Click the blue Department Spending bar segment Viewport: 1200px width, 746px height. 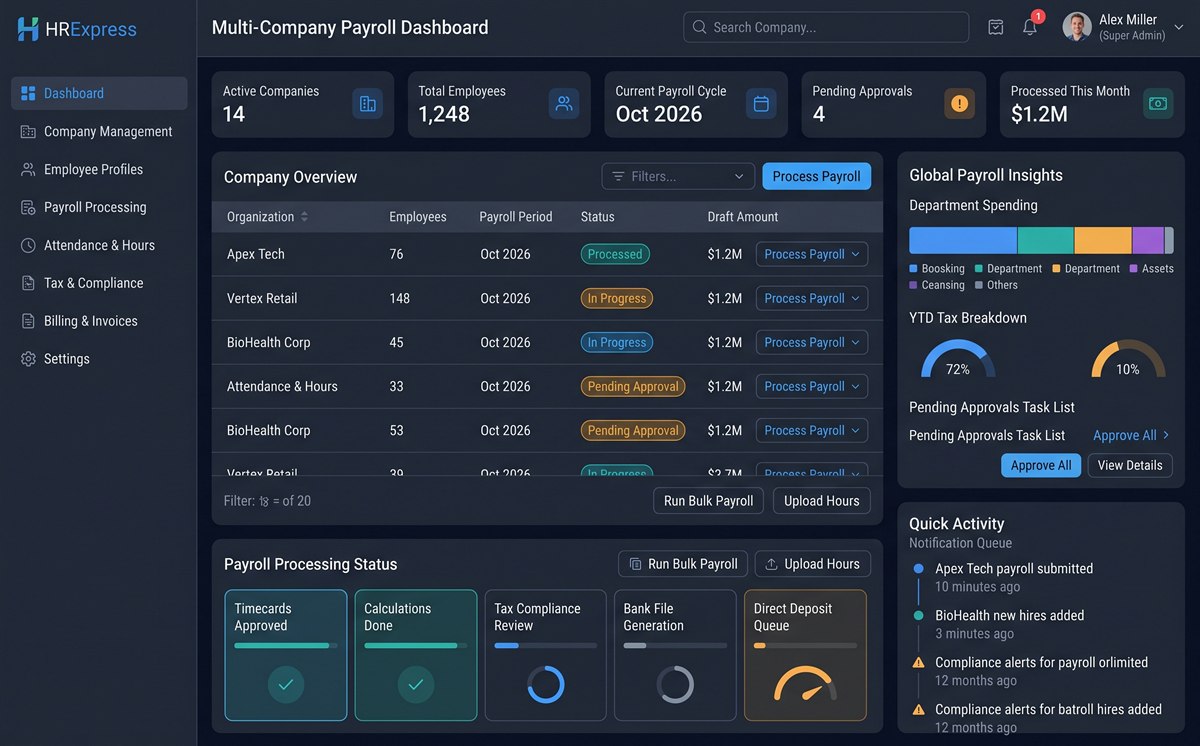[963, 240]
